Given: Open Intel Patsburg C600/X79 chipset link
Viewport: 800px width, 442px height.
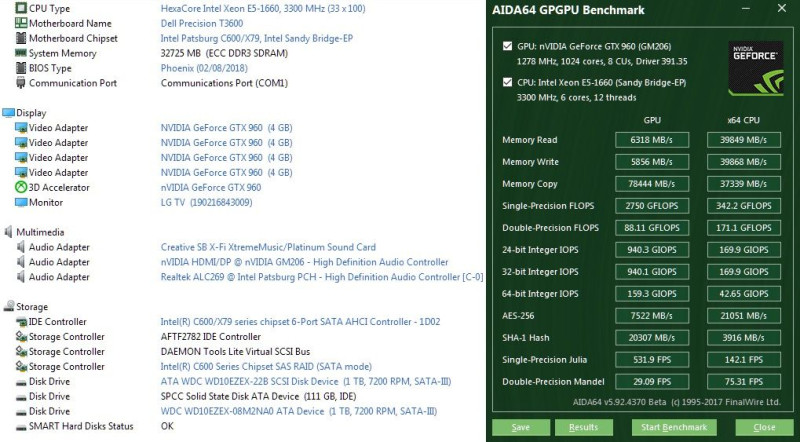Looking at the screenshot, I should pos(257,38).
